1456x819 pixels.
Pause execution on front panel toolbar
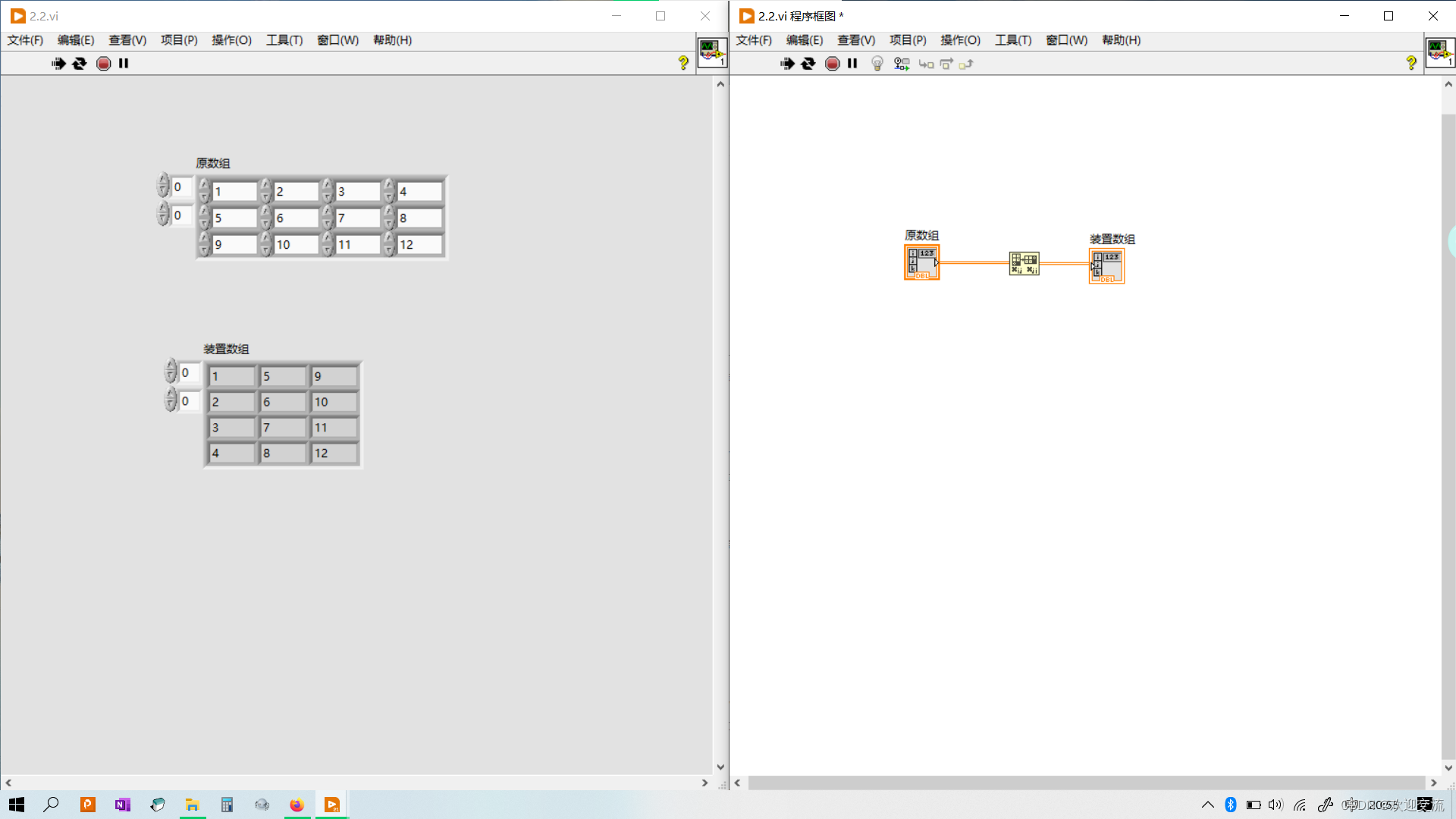tap(124, 64)
